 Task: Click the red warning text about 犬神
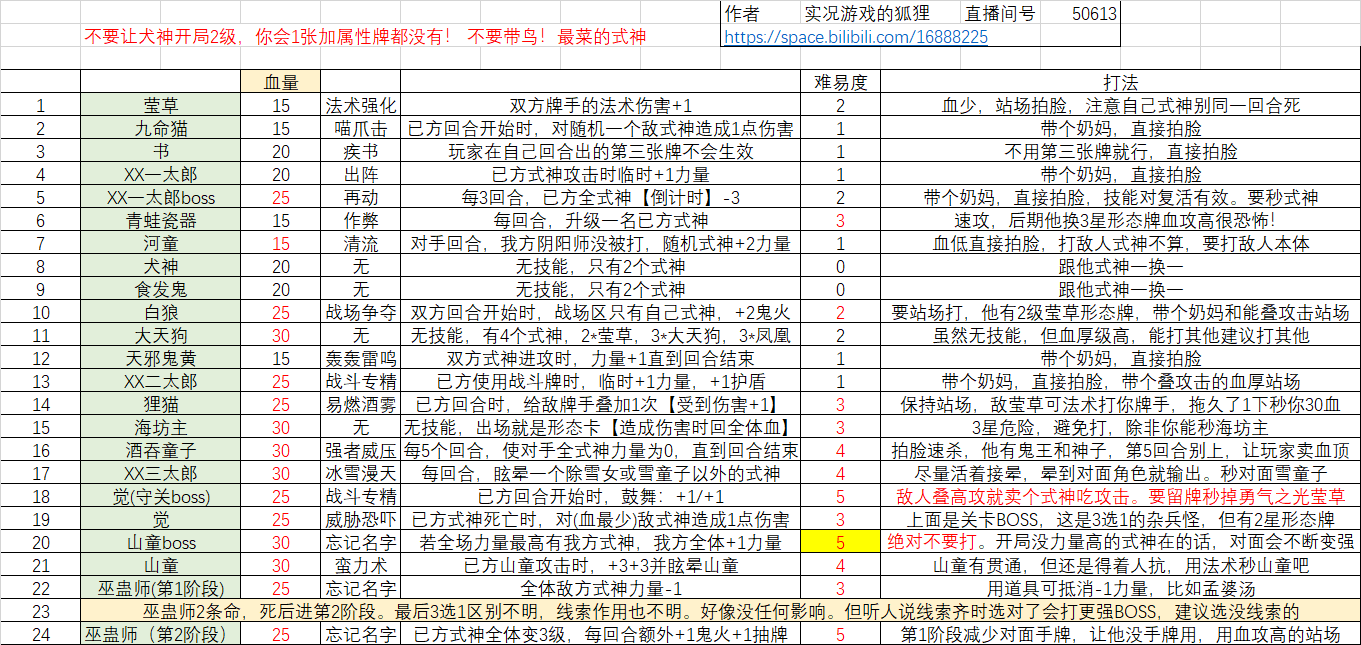tap(366, 38)
